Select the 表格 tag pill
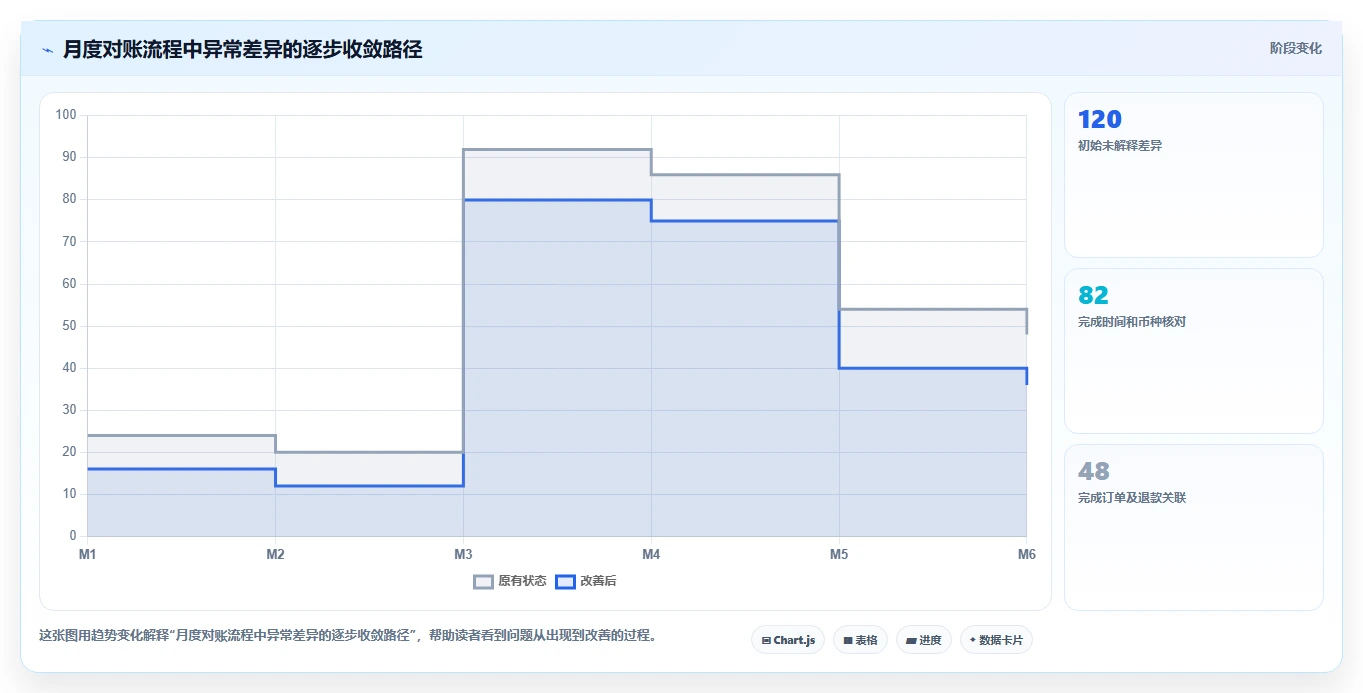Viewport: 1363px width, 693px height. coord(860,640)
